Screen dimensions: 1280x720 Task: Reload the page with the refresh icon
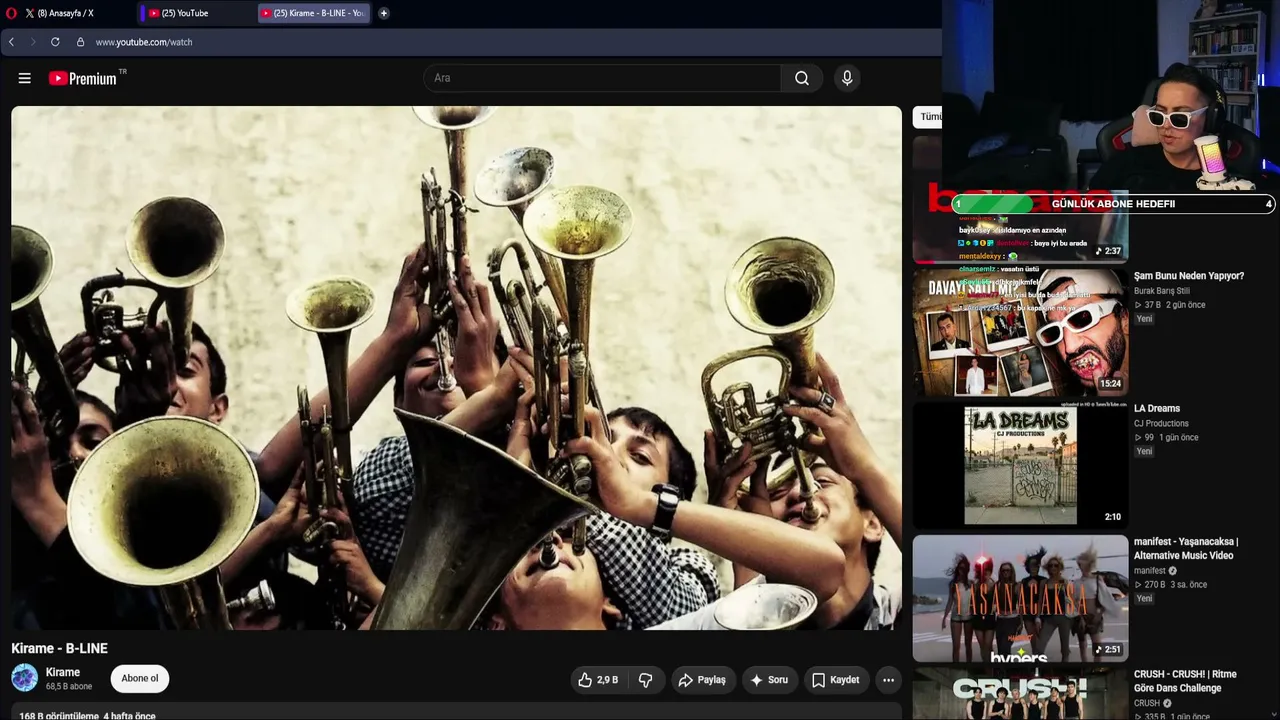click(x=55, y=42)
